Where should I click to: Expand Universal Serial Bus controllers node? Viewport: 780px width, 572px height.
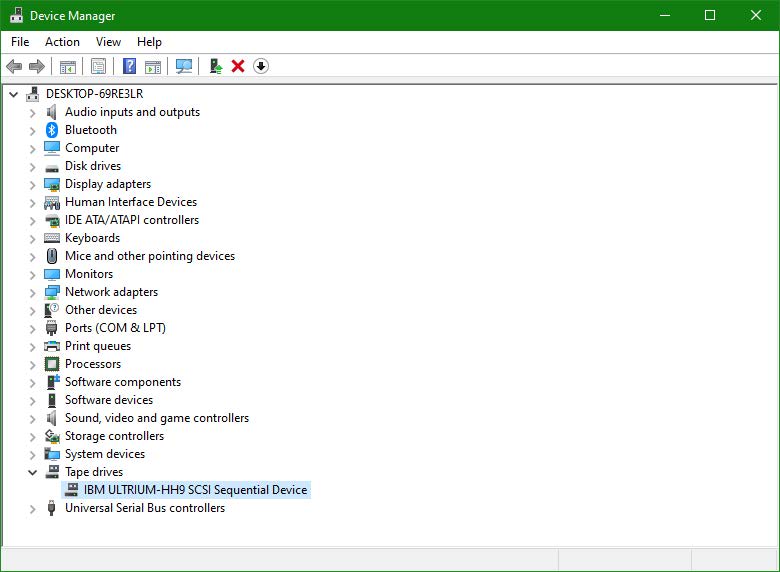tap(32, 508)
